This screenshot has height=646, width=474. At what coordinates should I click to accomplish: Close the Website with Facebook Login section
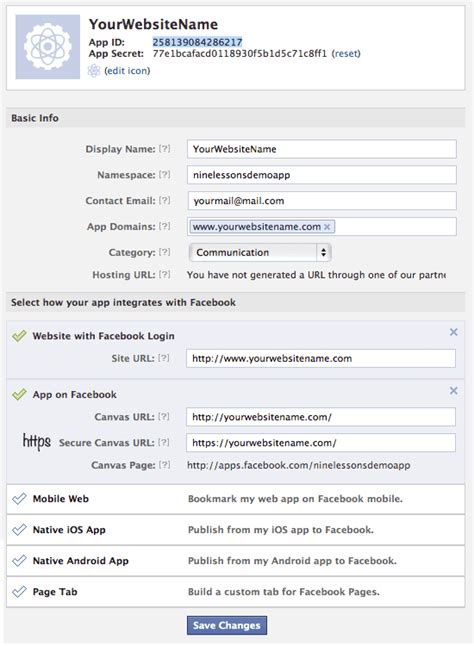tap(453, 332)
